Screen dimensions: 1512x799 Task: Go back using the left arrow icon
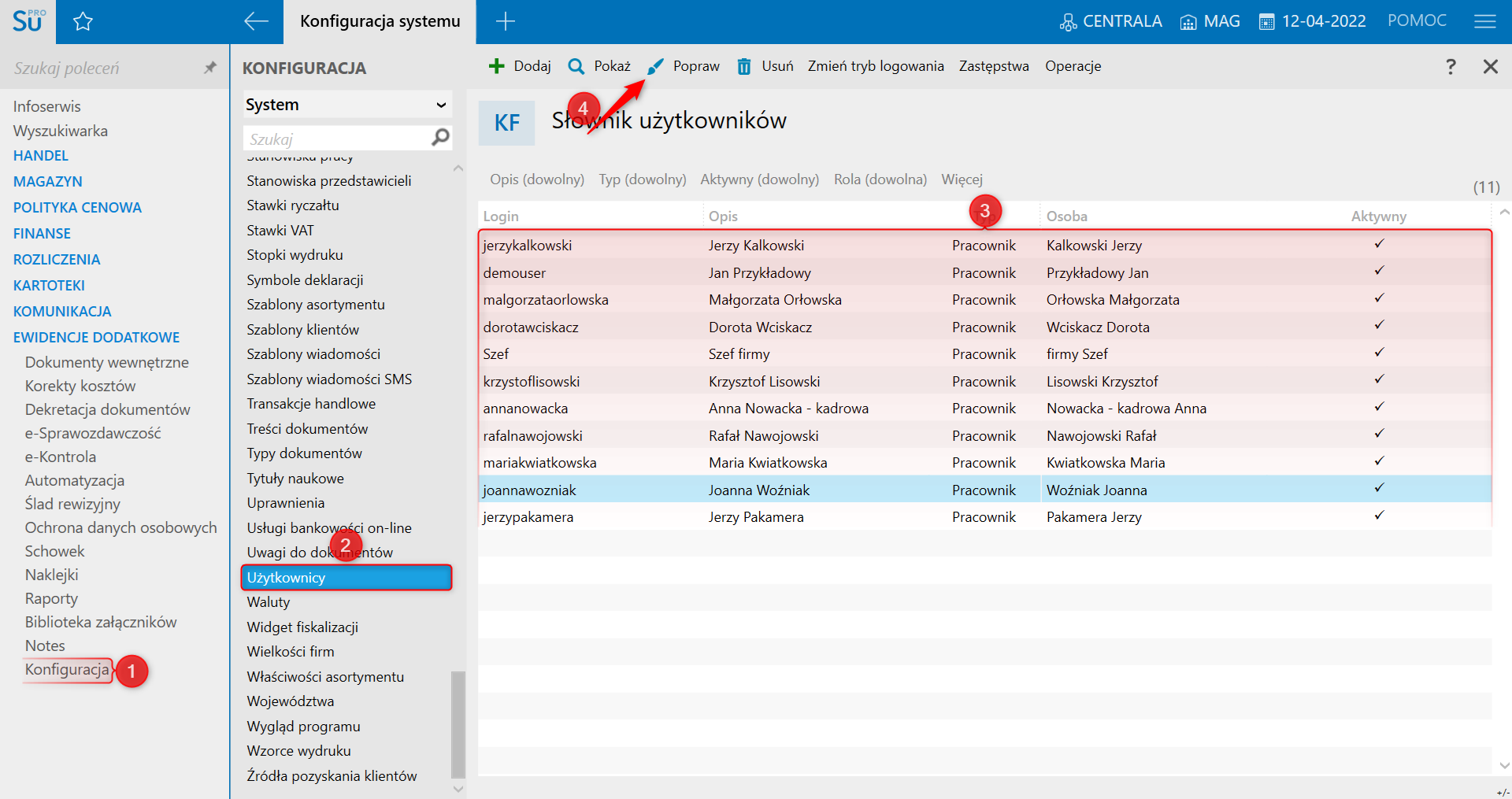(x=256, y=21)
